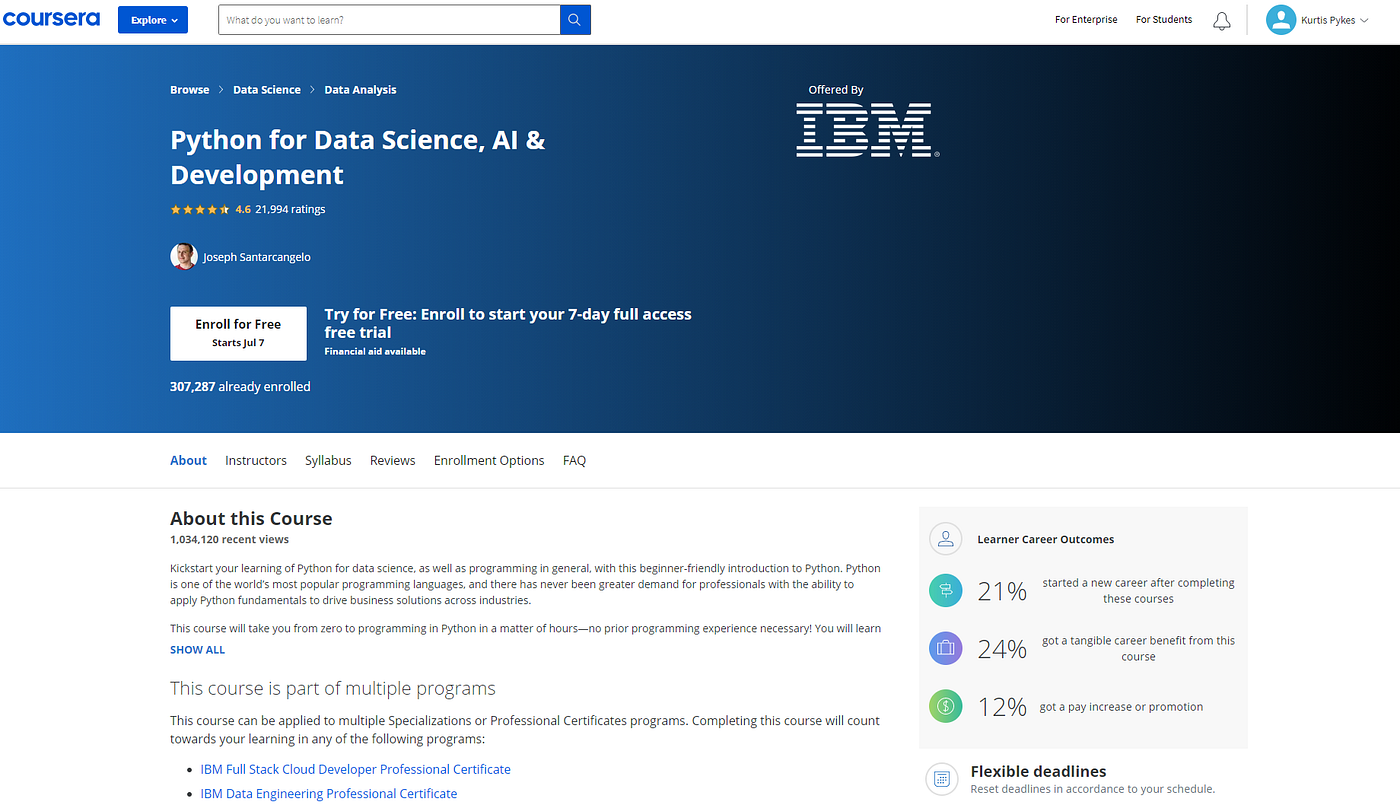The height and width of the screenshot is (805, 1400).
Task: Click the pay increase dollar icon
Action: (x=945, y=706)
